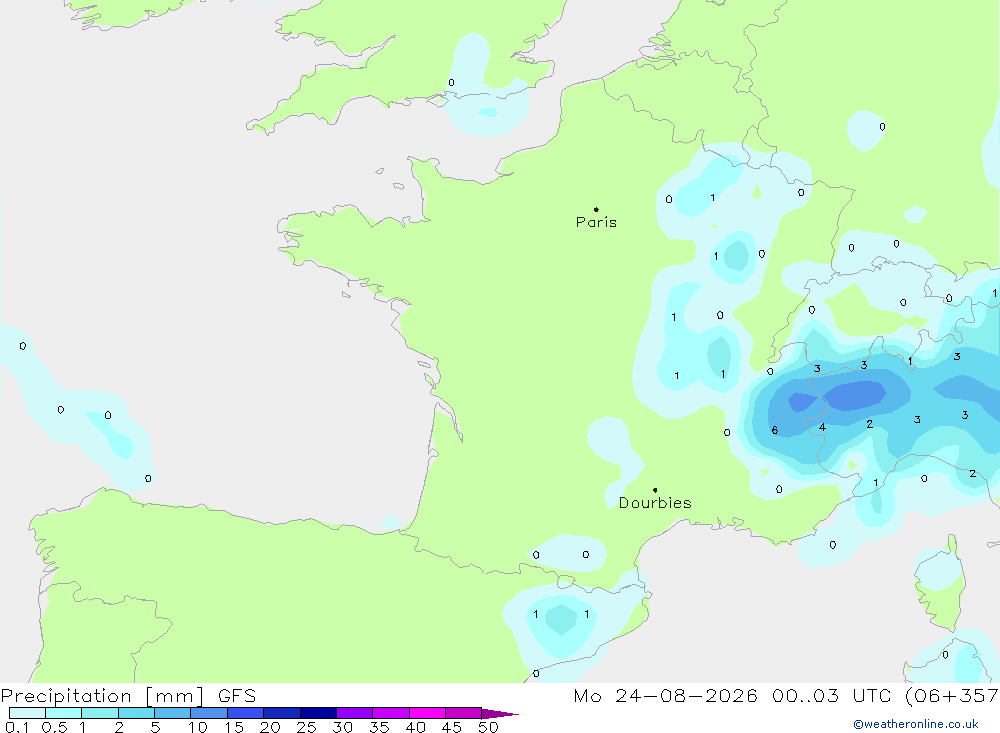Pick the legend swatch between 40 and 45
Viewport: 1000px width, 733px height.
pos(427,713)
